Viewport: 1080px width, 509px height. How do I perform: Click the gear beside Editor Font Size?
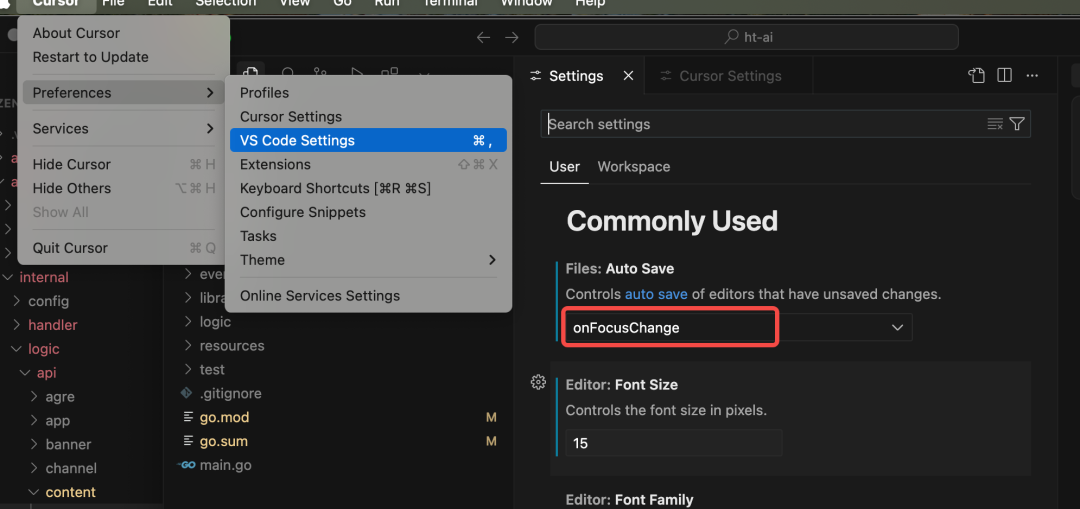pyautogui.click(x=539, y=382)
